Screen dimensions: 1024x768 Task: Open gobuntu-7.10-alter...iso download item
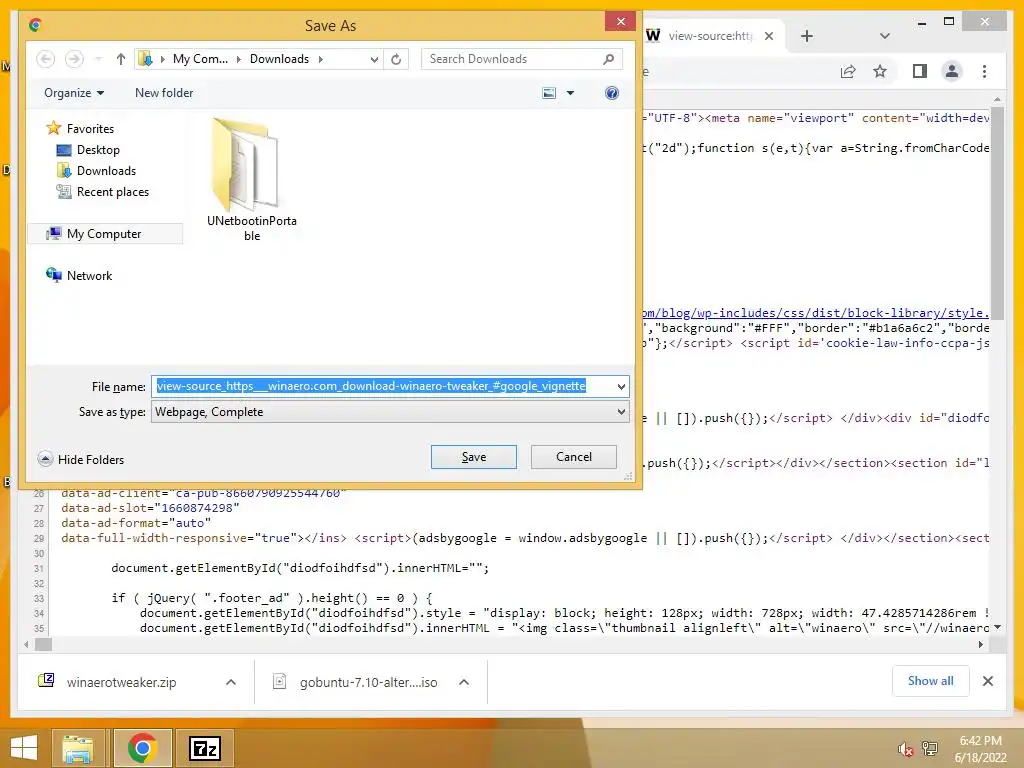(356, 682)
